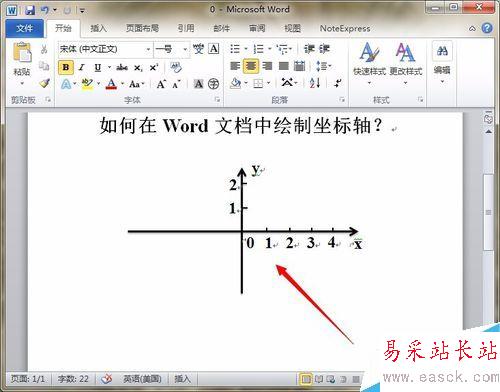Open underline style dropdown arrow
Image resolution: width=500 pixels, height=392 pixels.
tap(109, 68)
